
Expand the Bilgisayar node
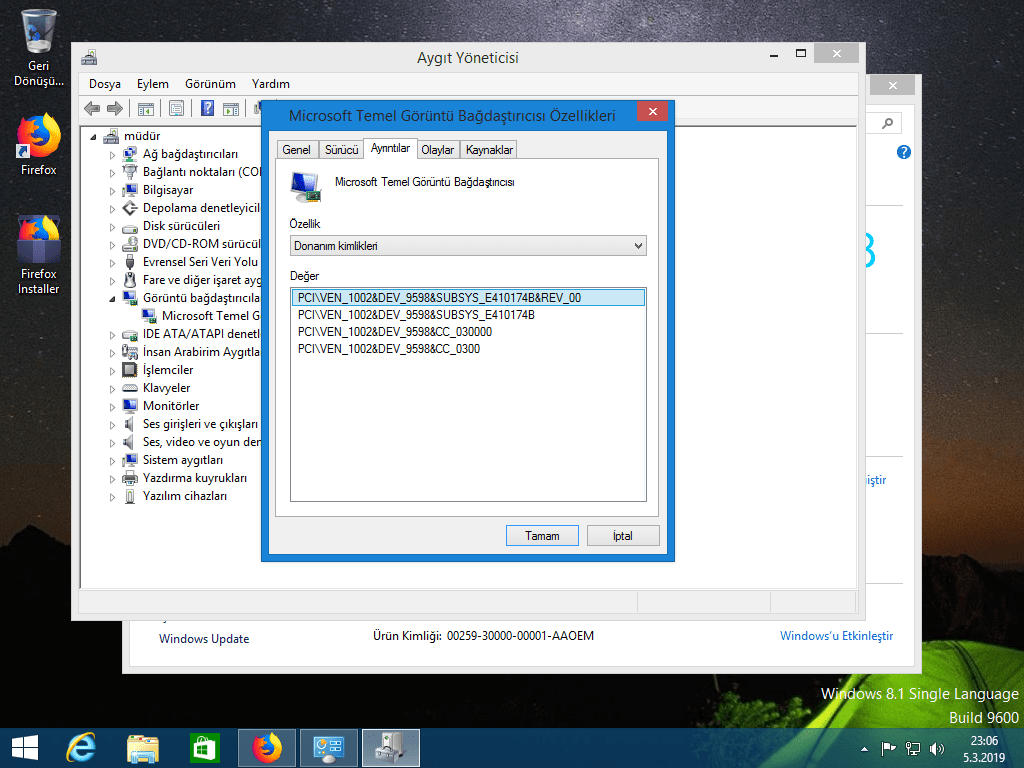coord(112,191)
